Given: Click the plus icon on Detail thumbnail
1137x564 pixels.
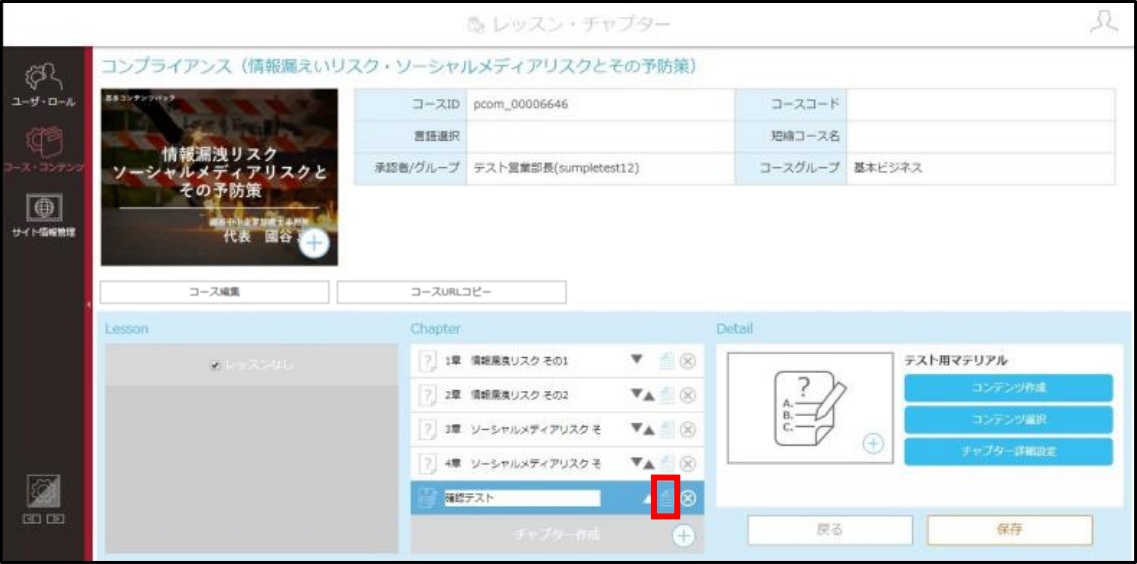Looking at the screenshot, I should click(x=874, y=443).
